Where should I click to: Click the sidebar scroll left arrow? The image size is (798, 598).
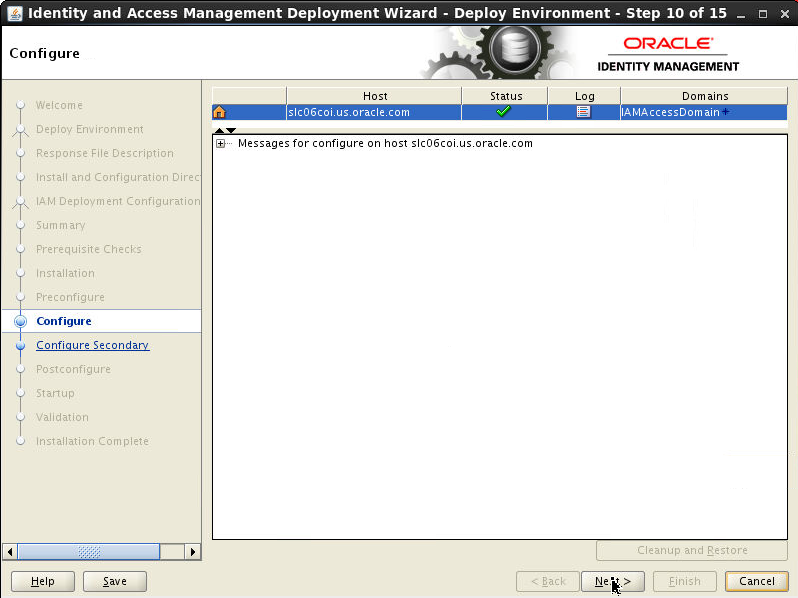coord(10,552)
